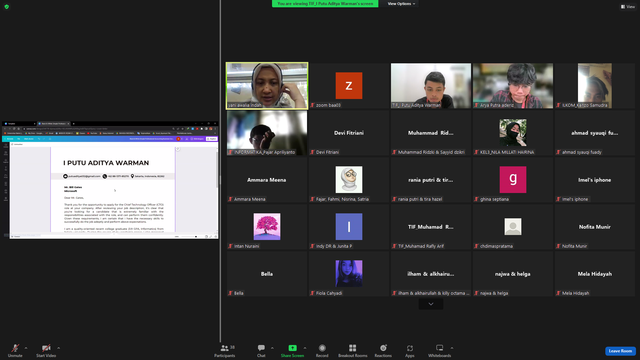The image size is (640, 360).
Task: Open the View Options dropdown
Action: tap(401, 4)
